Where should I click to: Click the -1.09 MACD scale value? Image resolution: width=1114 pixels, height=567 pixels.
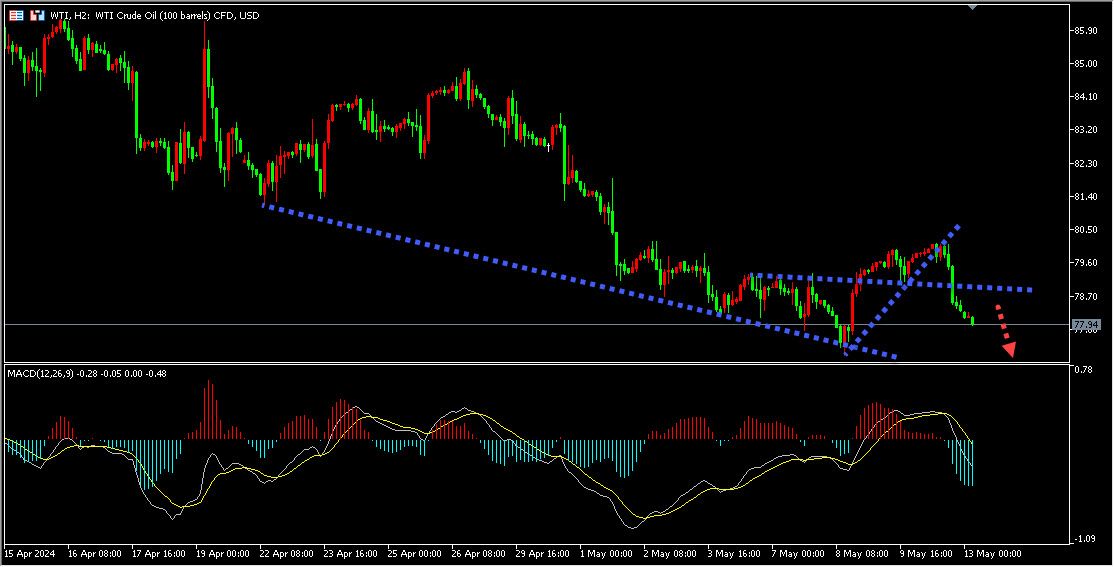coord(1082,539)
